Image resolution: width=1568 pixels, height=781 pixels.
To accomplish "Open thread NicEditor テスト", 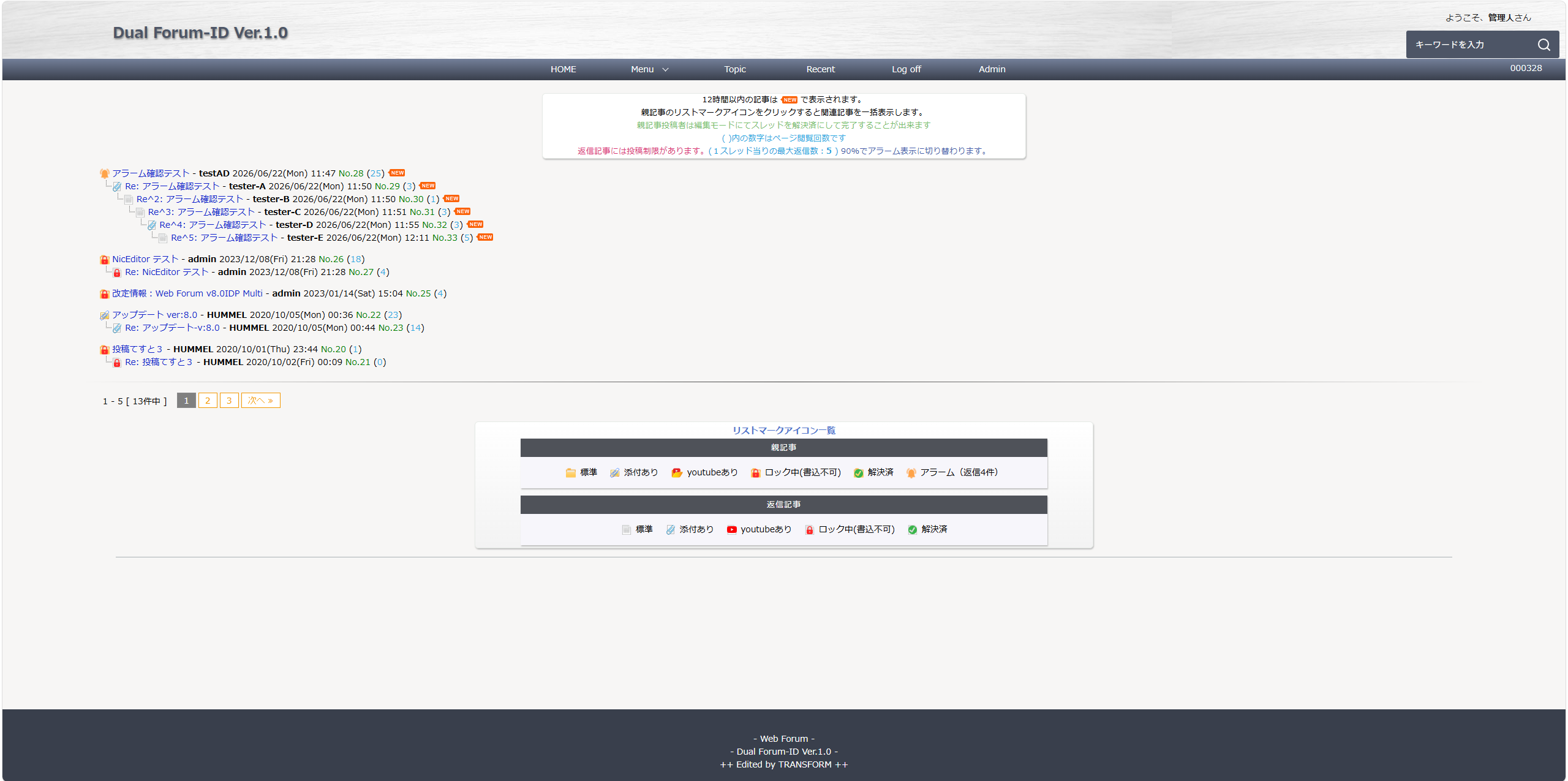I will [x=145, y=259].
